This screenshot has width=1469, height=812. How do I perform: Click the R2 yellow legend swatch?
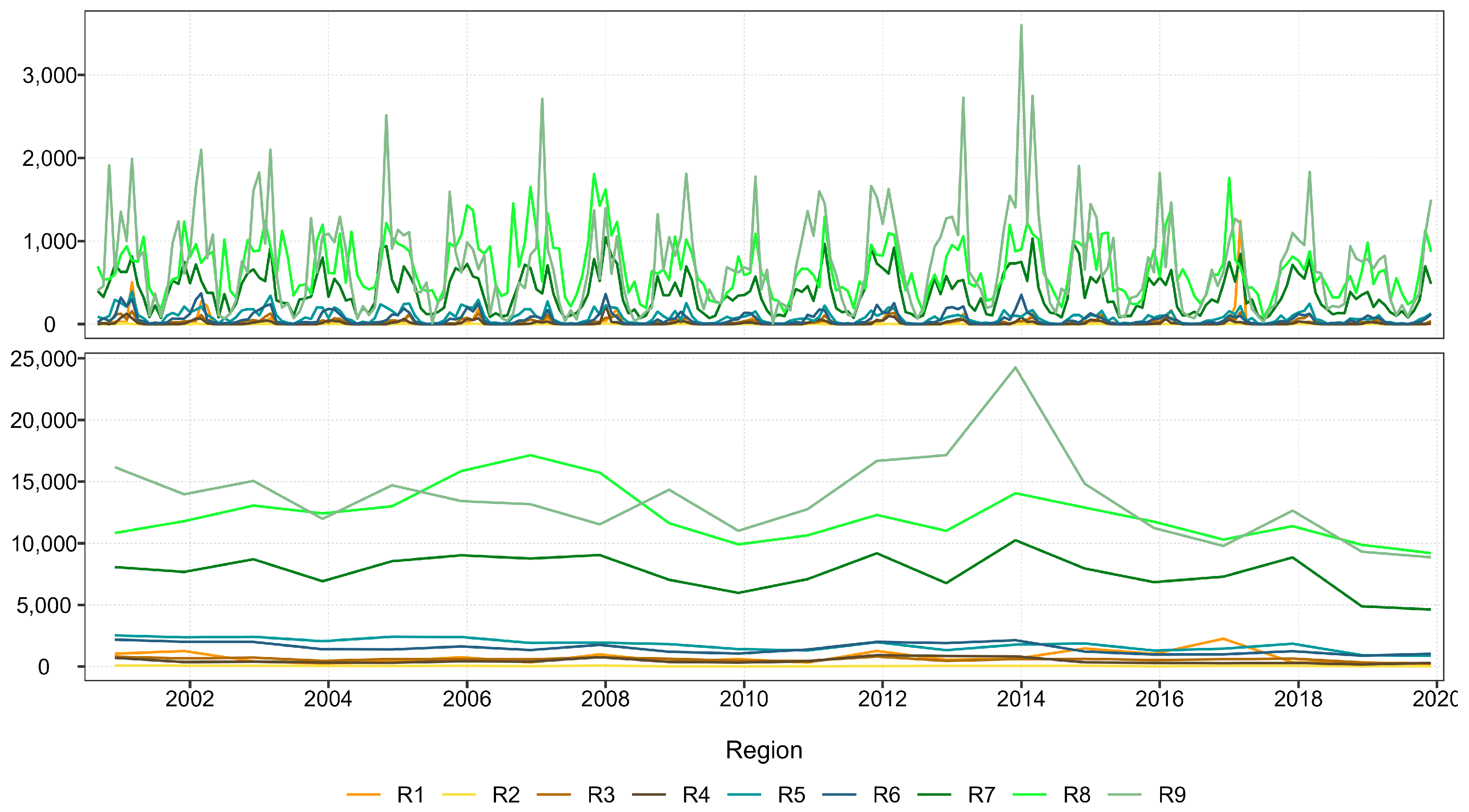point(458,794)
